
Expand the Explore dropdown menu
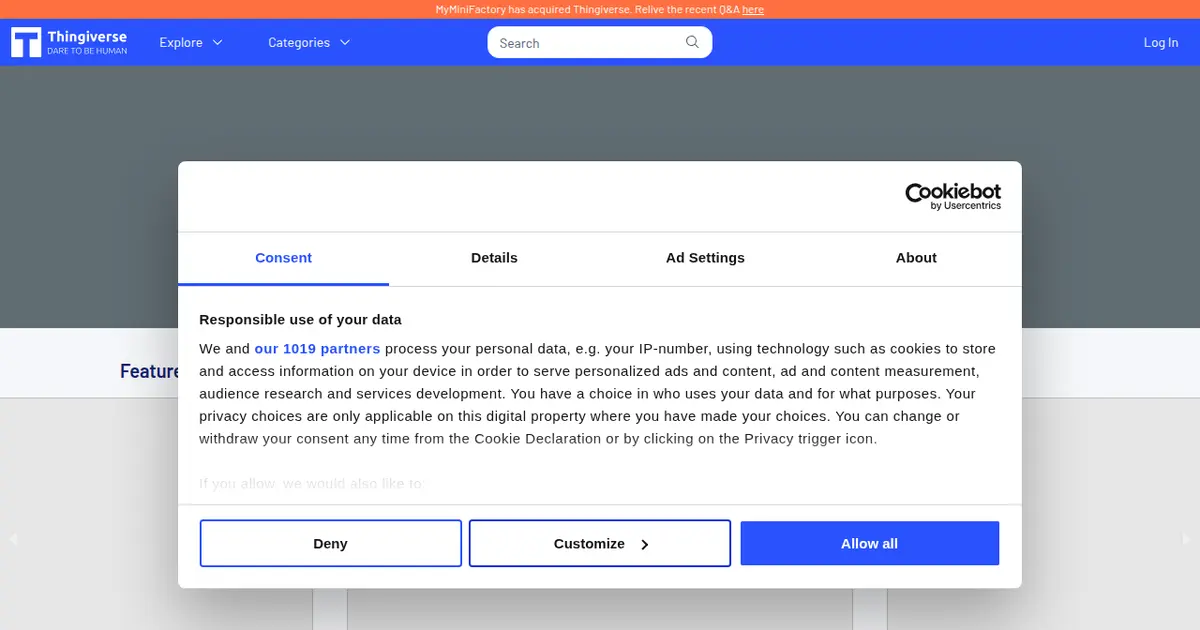point(190,43)
